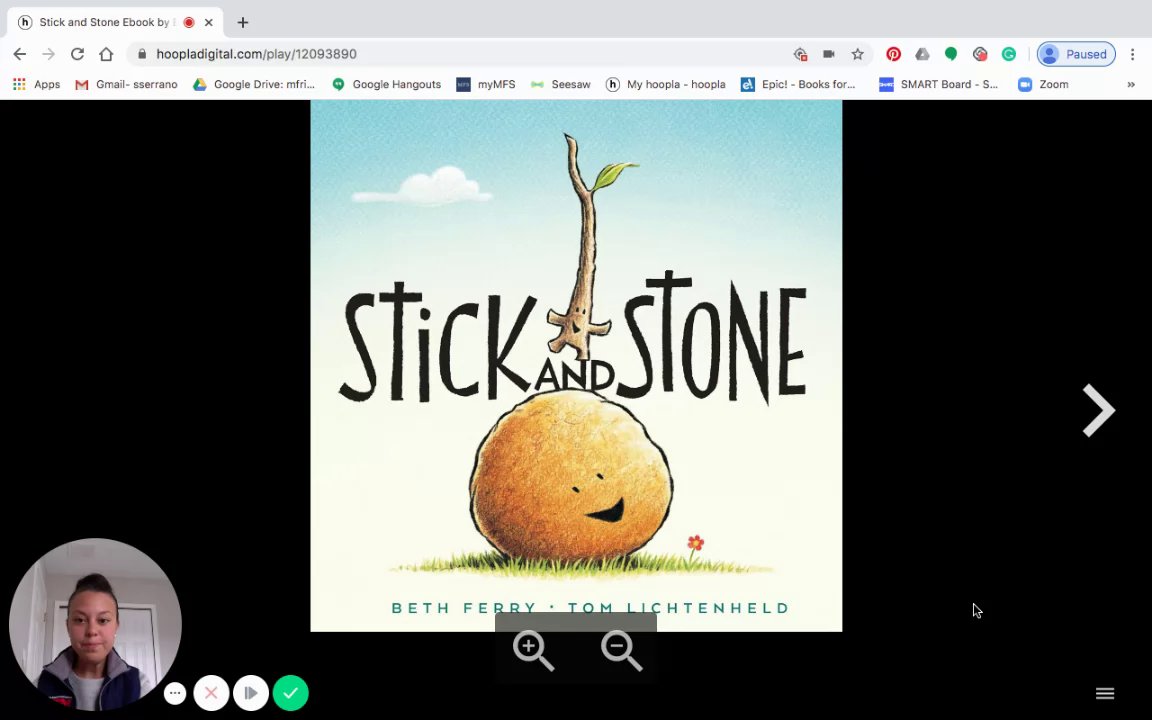1152x720 pixels.
Task: Click the site lock icon
Action: pos(143,54)
